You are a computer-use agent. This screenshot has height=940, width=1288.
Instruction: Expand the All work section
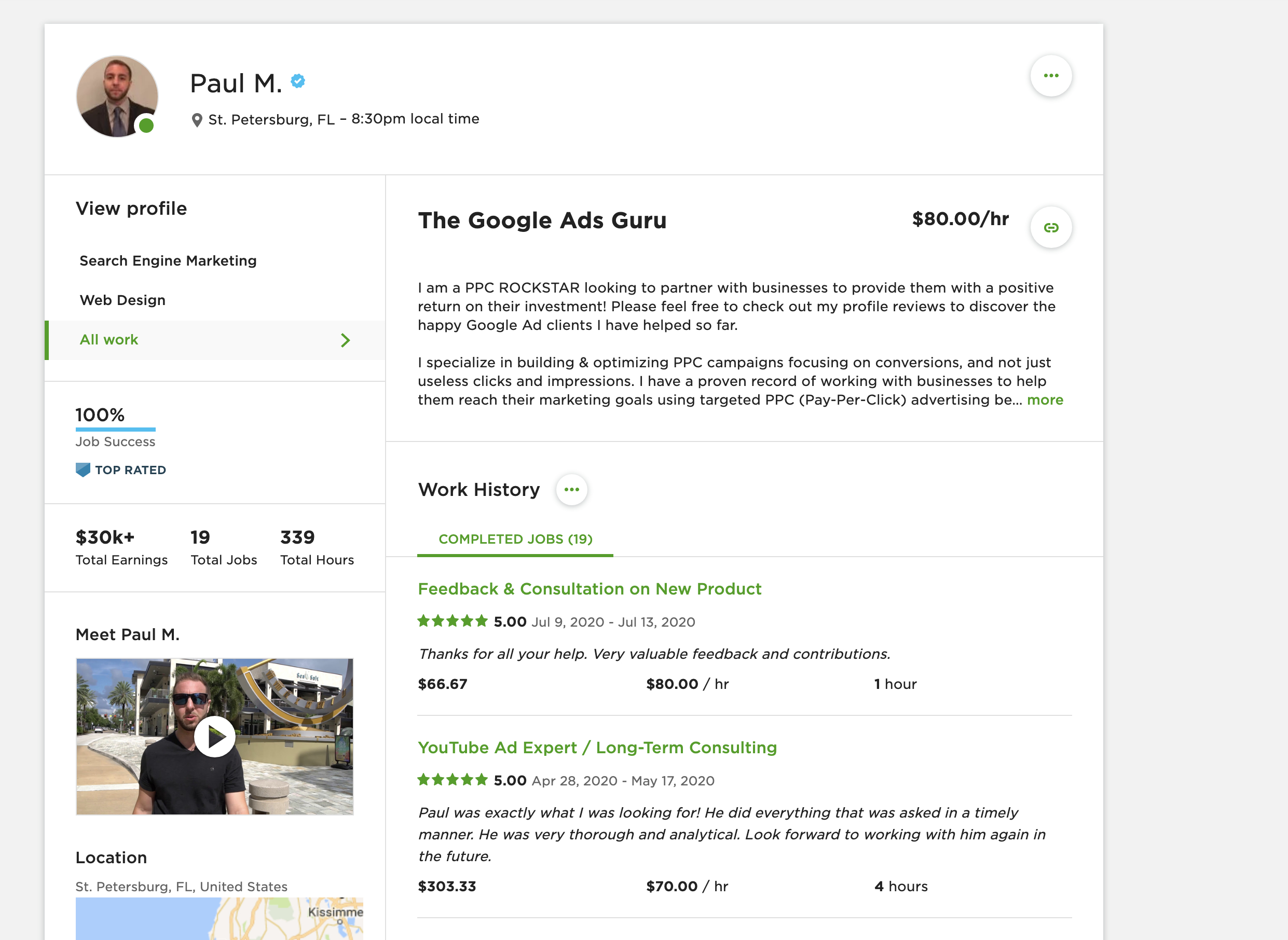coord(345,340)
